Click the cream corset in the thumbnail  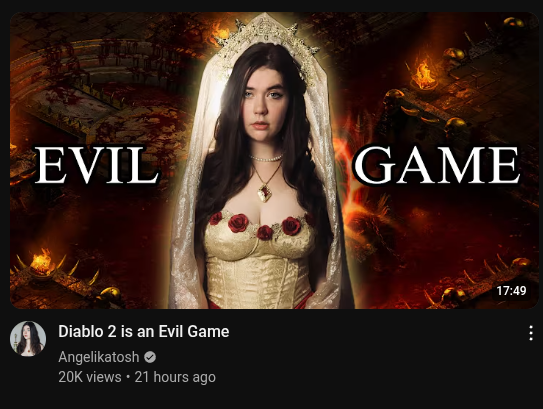(260, 268)
